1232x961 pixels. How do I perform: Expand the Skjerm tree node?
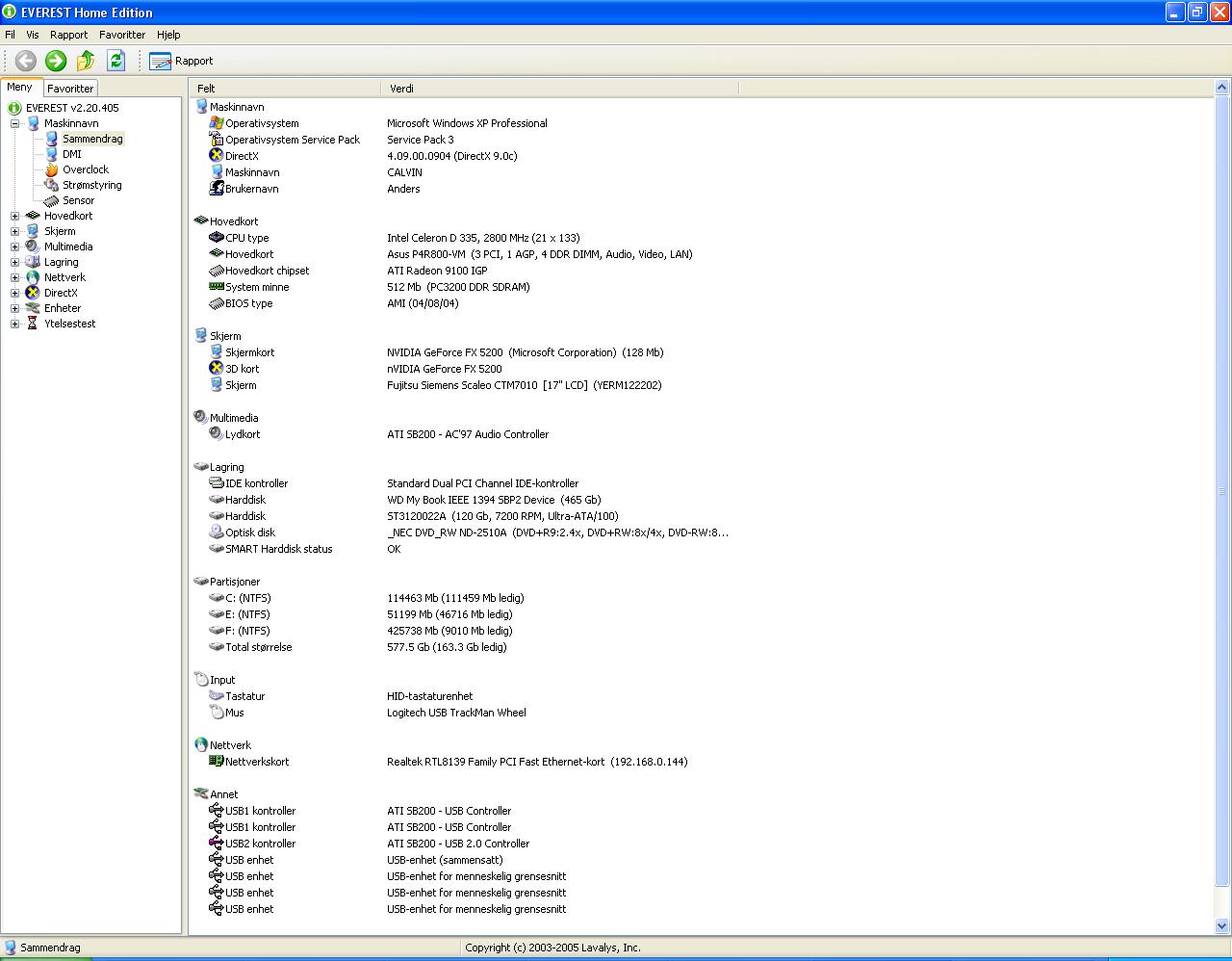pos(14,231)
